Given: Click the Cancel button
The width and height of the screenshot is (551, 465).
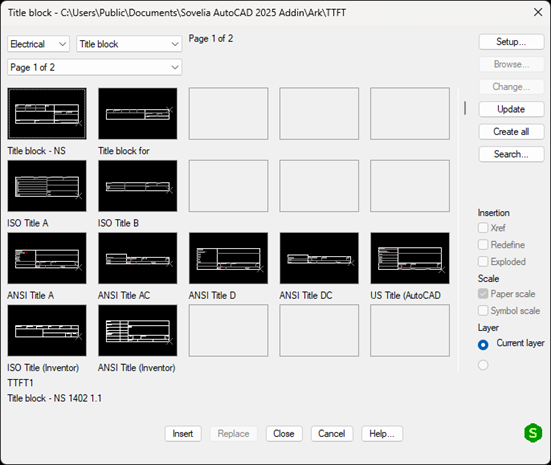Looking at the screenshot, I should point(332,434).
